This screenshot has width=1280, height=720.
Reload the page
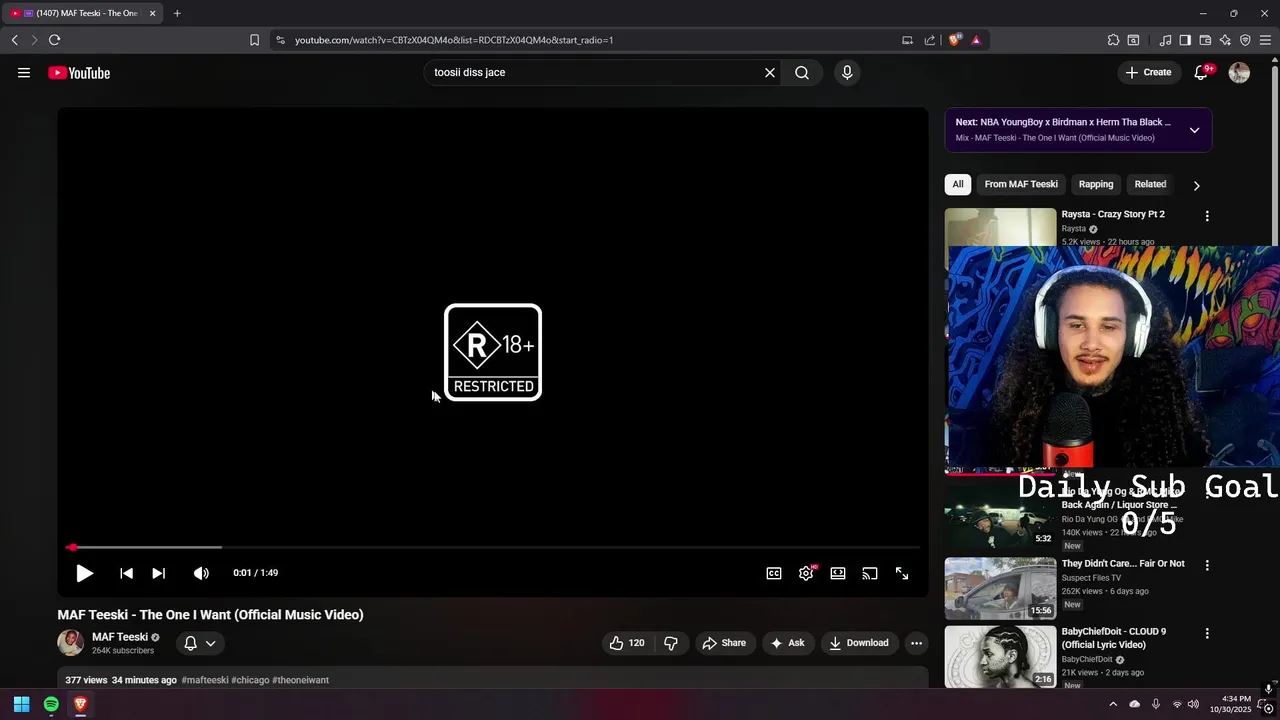[54, 40]
